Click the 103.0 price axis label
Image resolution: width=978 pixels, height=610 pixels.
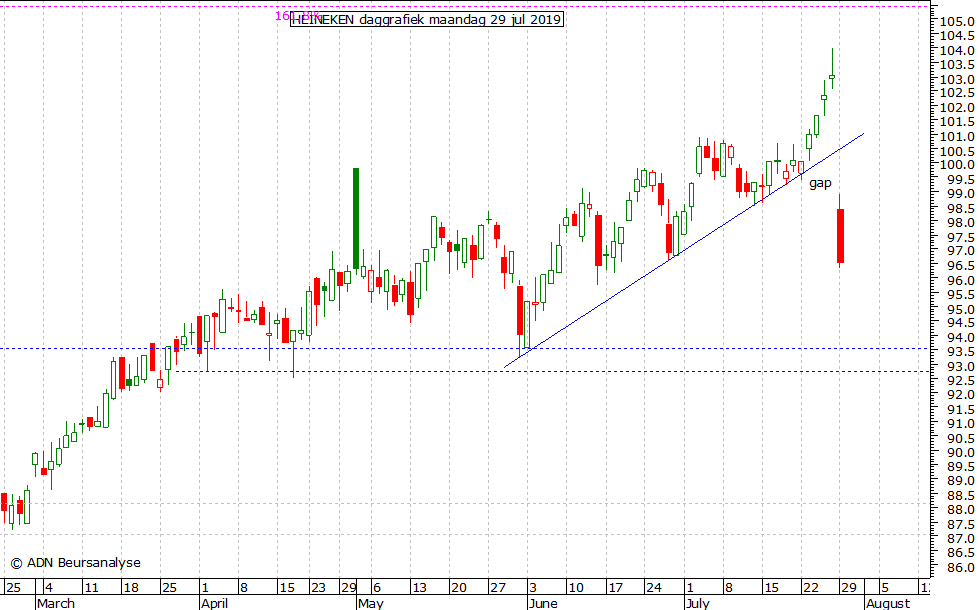tap(957, 79)
